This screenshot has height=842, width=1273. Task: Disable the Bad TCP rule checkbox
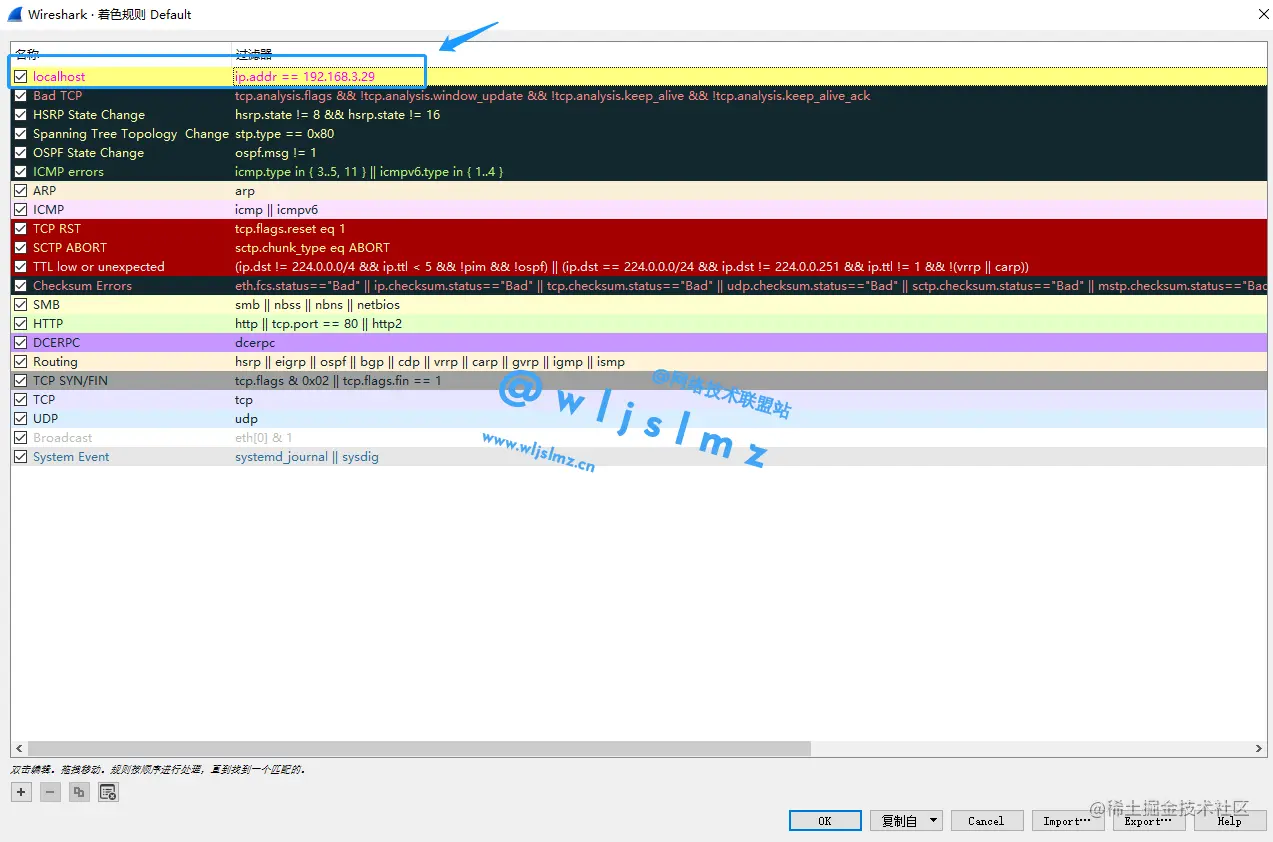(x=21, y=96)
